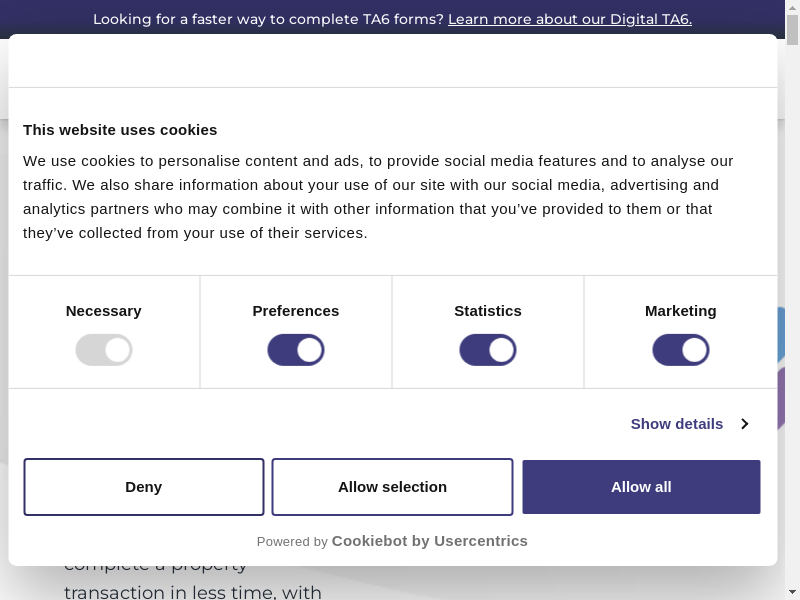800x600 pixels.
Task: Click the scrollbar up arrow
Action: (792, 8)
